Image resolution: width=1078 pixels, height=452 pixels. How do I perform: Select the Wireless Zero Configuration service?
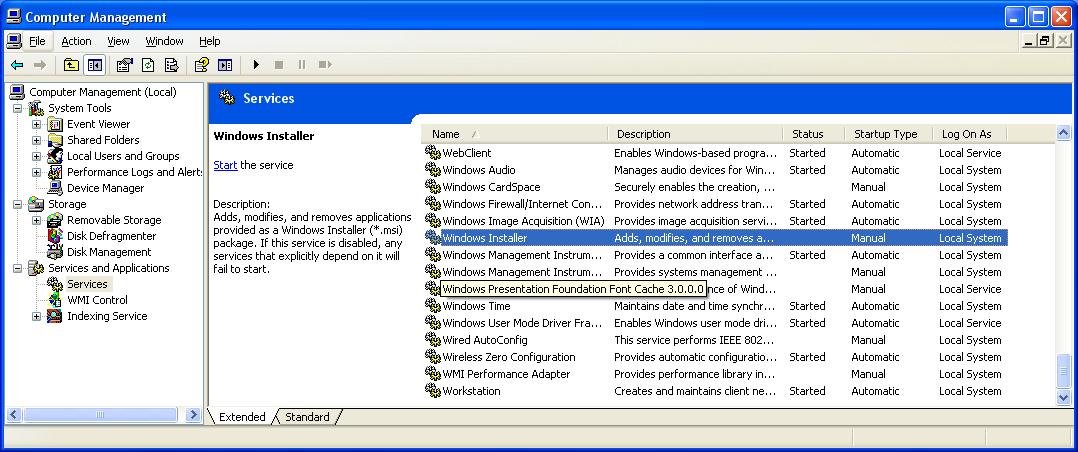pyautogui.click(x=714, y=357)
